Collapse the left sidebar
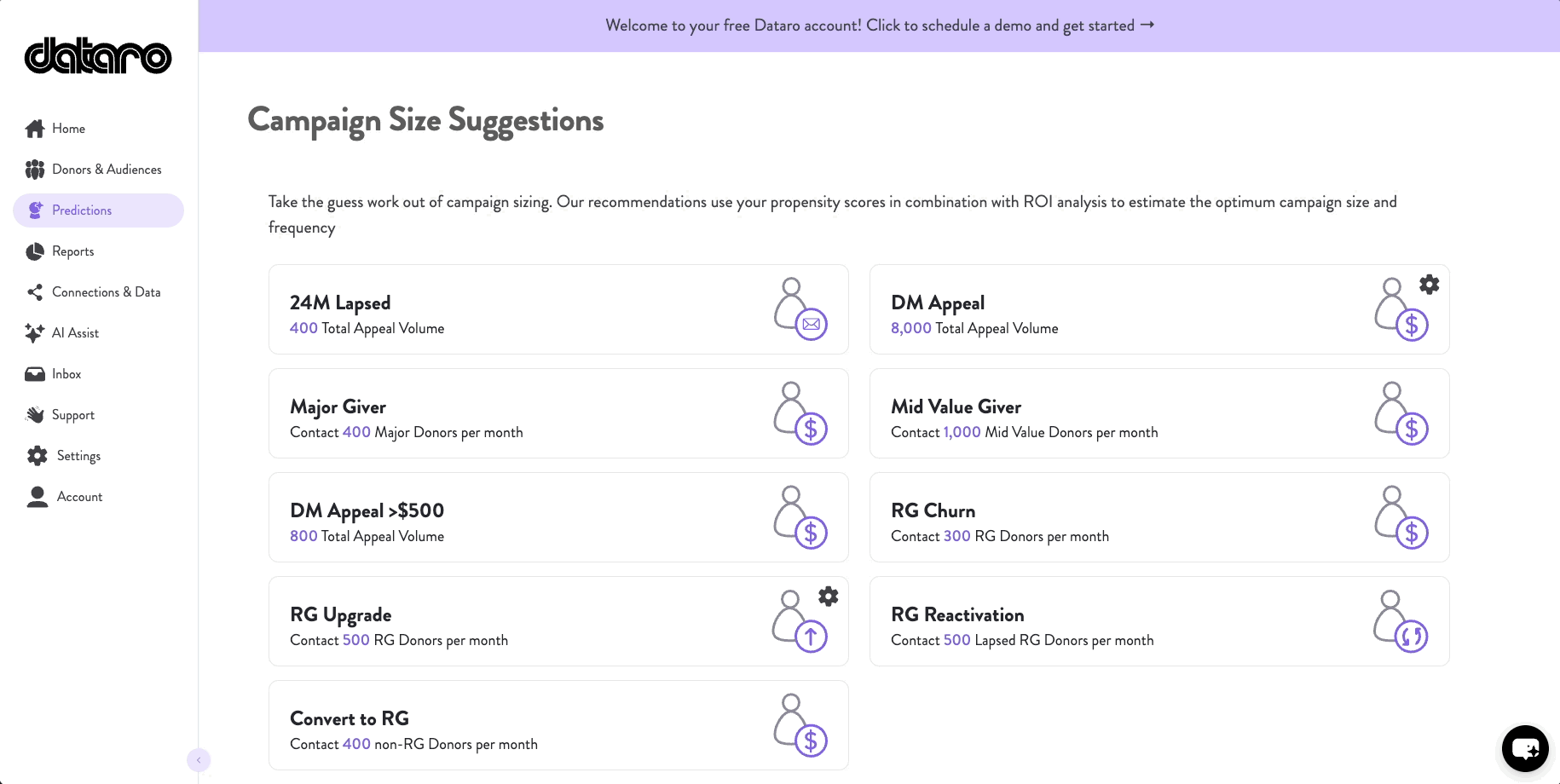This screenshot has height=784, width=1560. (199, 759)
